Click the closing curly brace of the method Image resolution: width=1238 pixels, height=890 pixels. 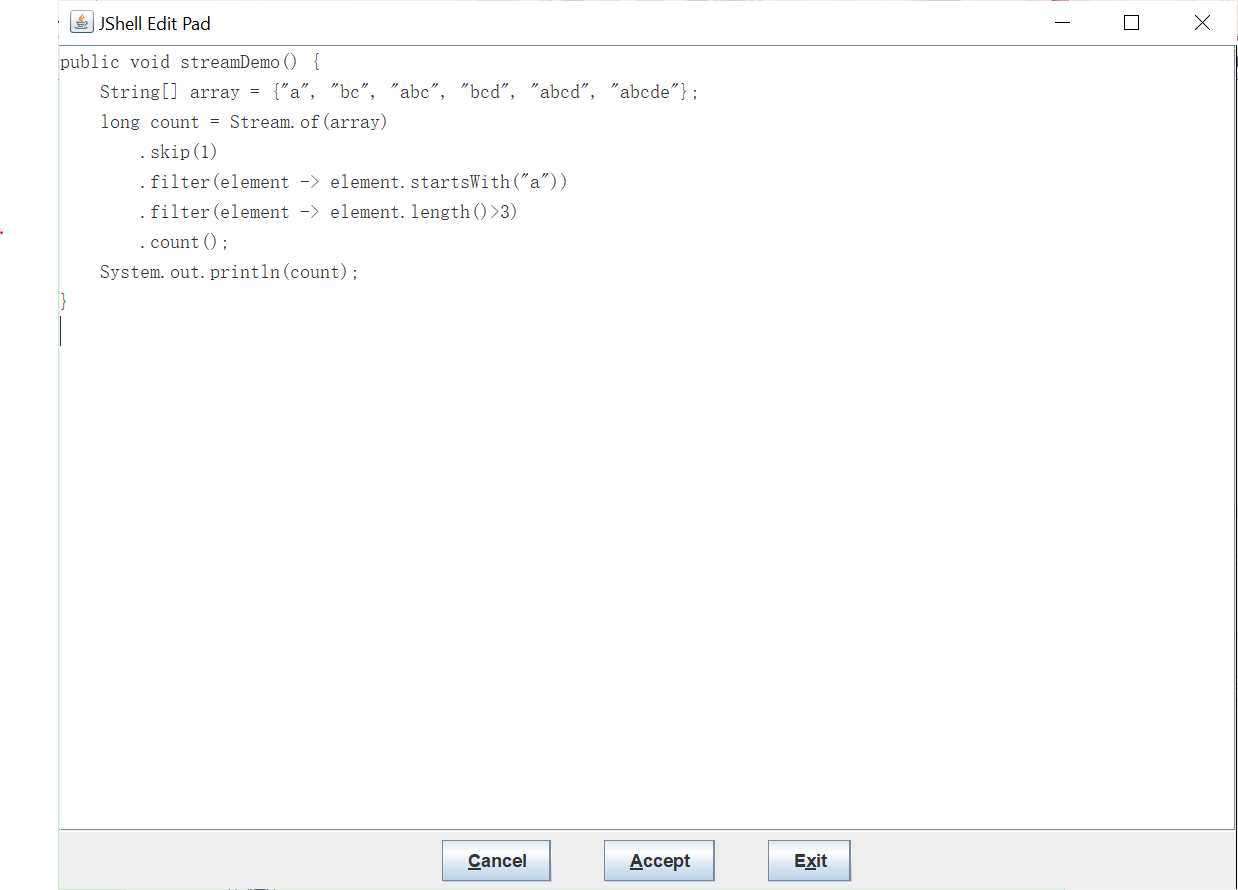pyautogui.click(x=64, y=301)
